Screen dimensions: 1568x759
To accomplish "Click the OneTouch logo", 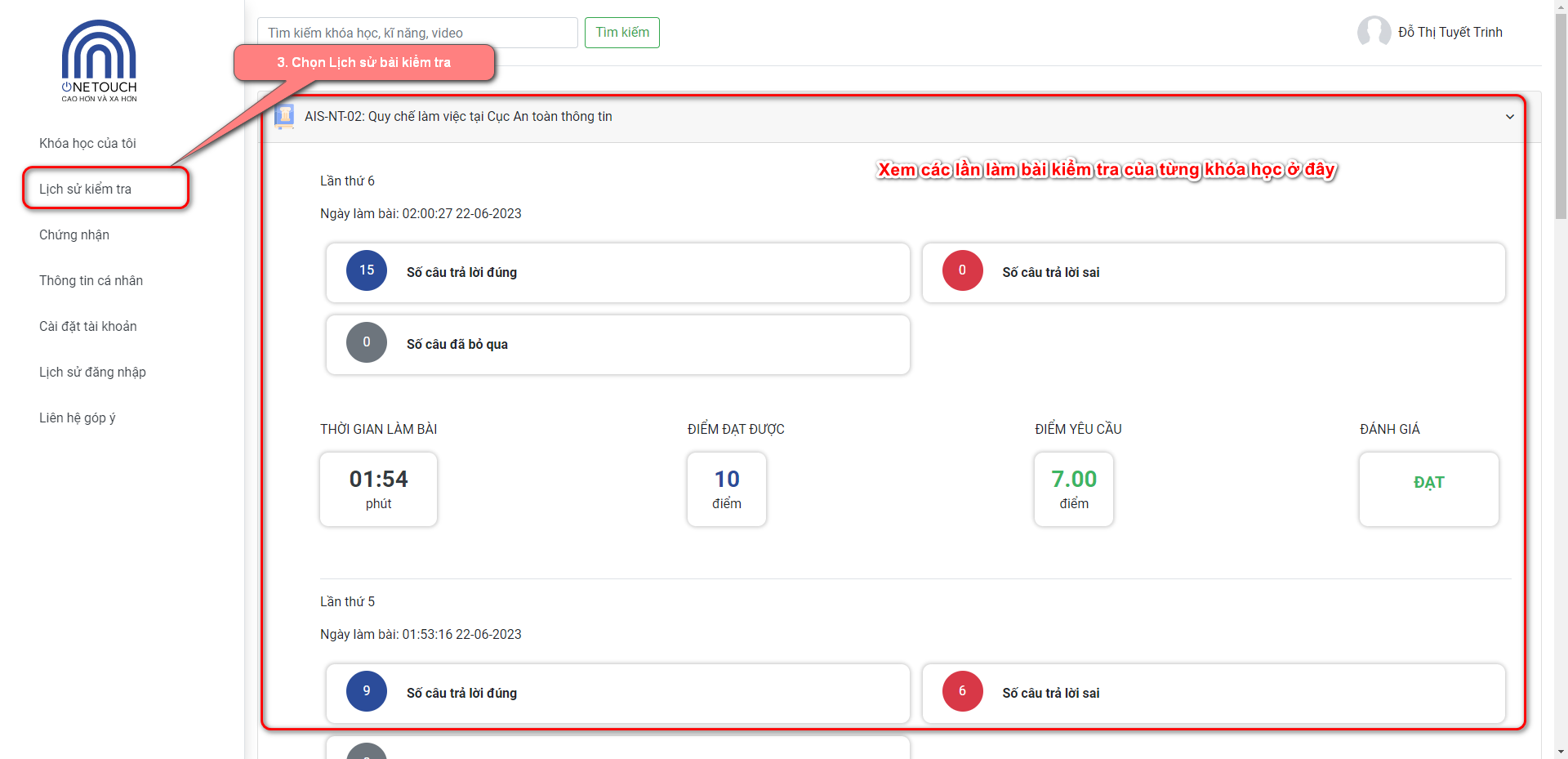I will coord(99,61).
